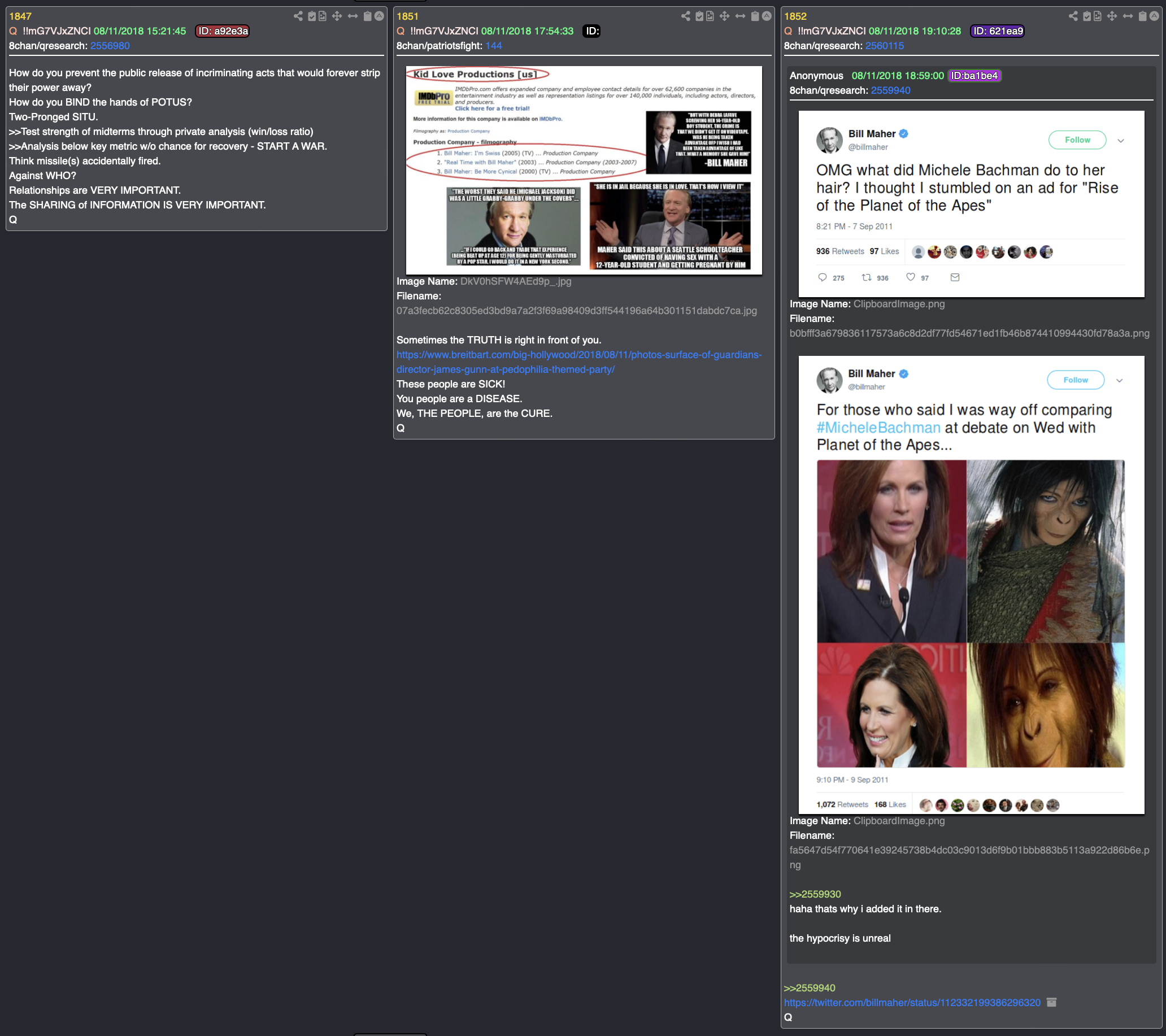The width and height of the screenshot is (1166, 1036).
Task: Open the twitter.com/billmaher status link
Action: tap(912, 1002)
